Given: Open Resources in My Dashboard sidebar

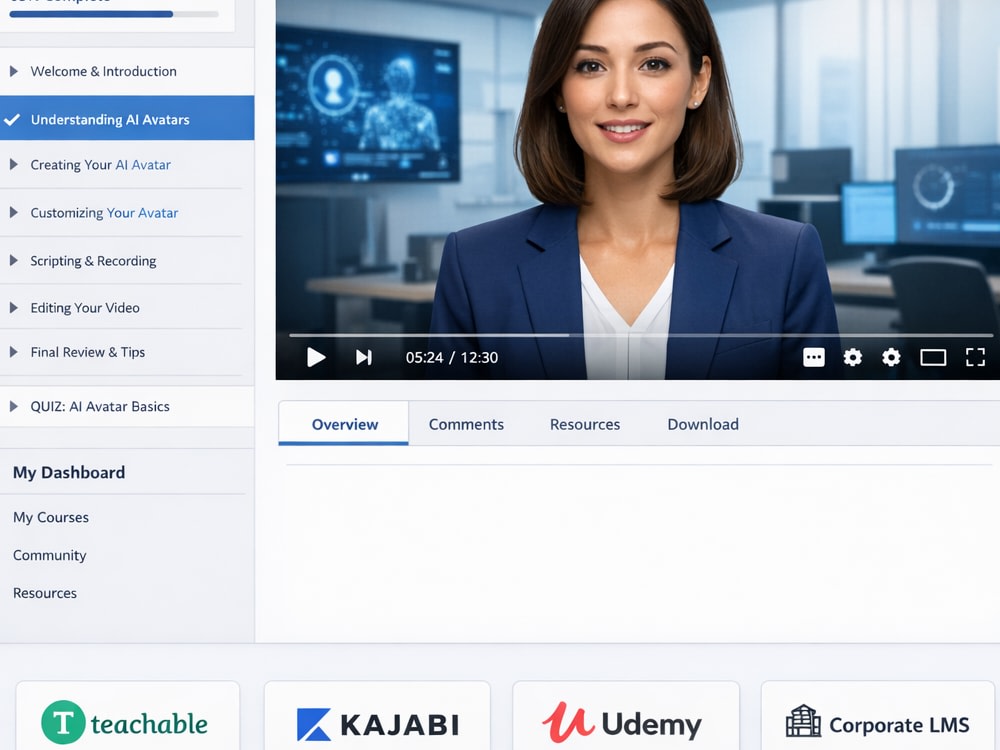Looking at the screenshot, I should [45, 593].
